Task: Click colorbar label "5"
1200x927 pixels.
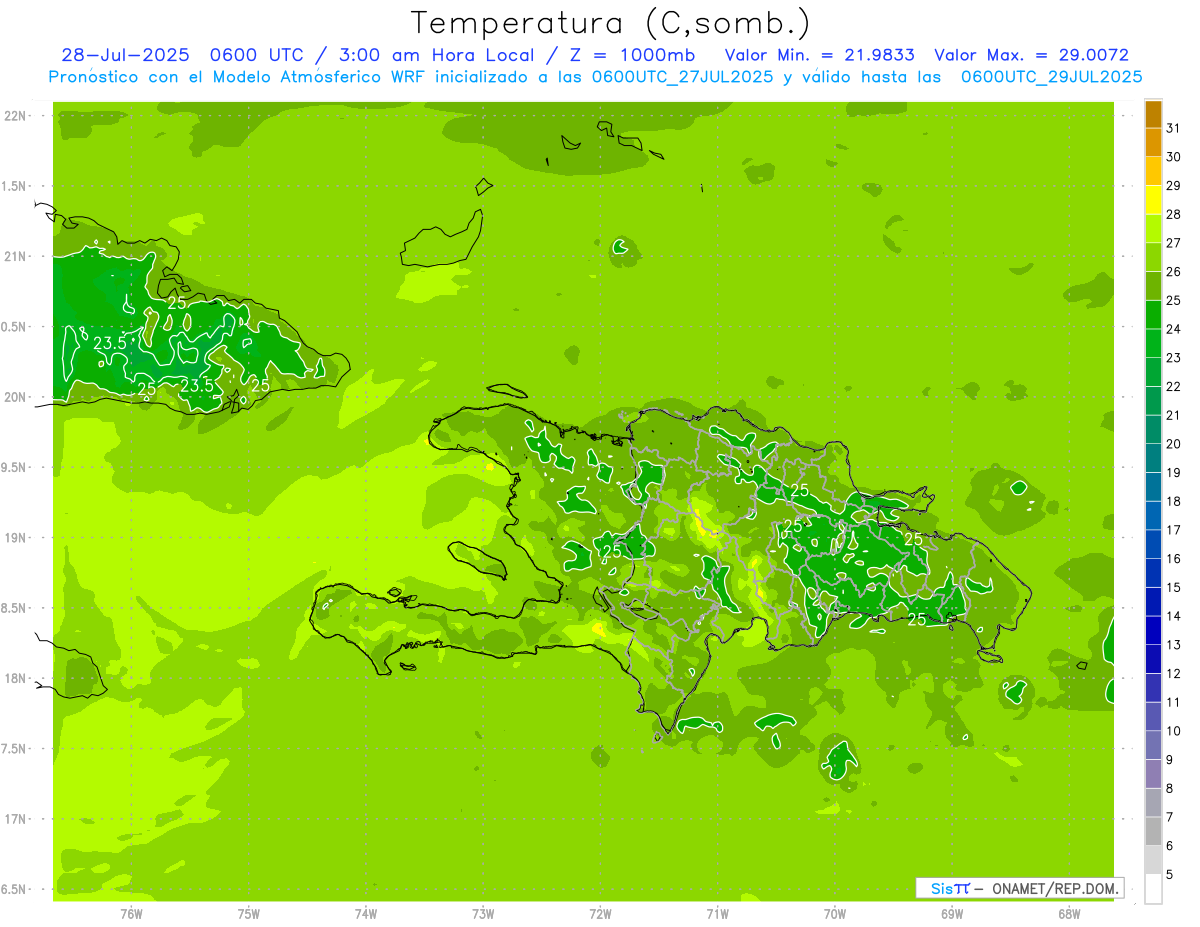Action: 1169,875
